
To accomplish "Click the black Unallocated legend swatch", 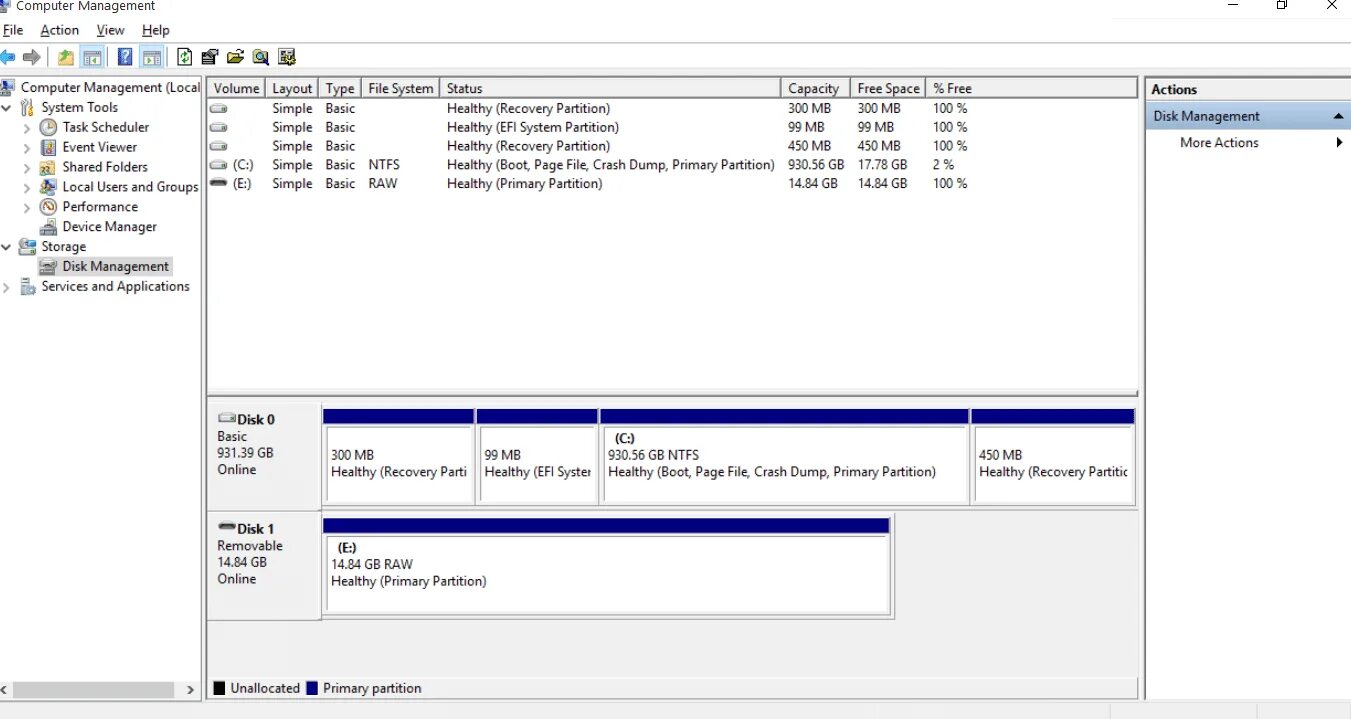I will pyautogui.click(x=219, y=689).
